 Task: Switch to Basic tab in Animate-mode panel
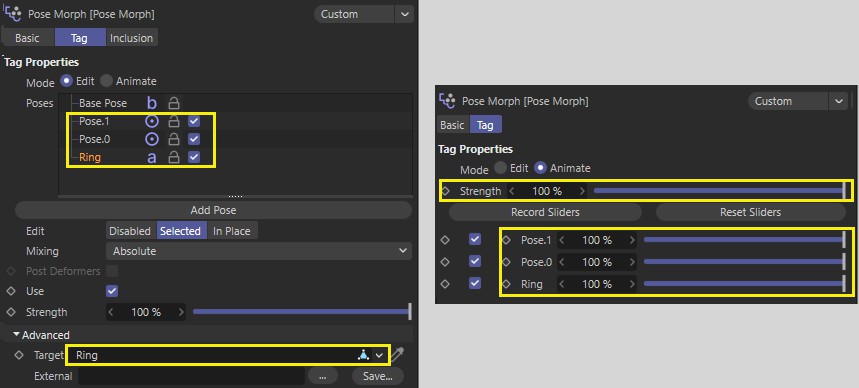453,125
